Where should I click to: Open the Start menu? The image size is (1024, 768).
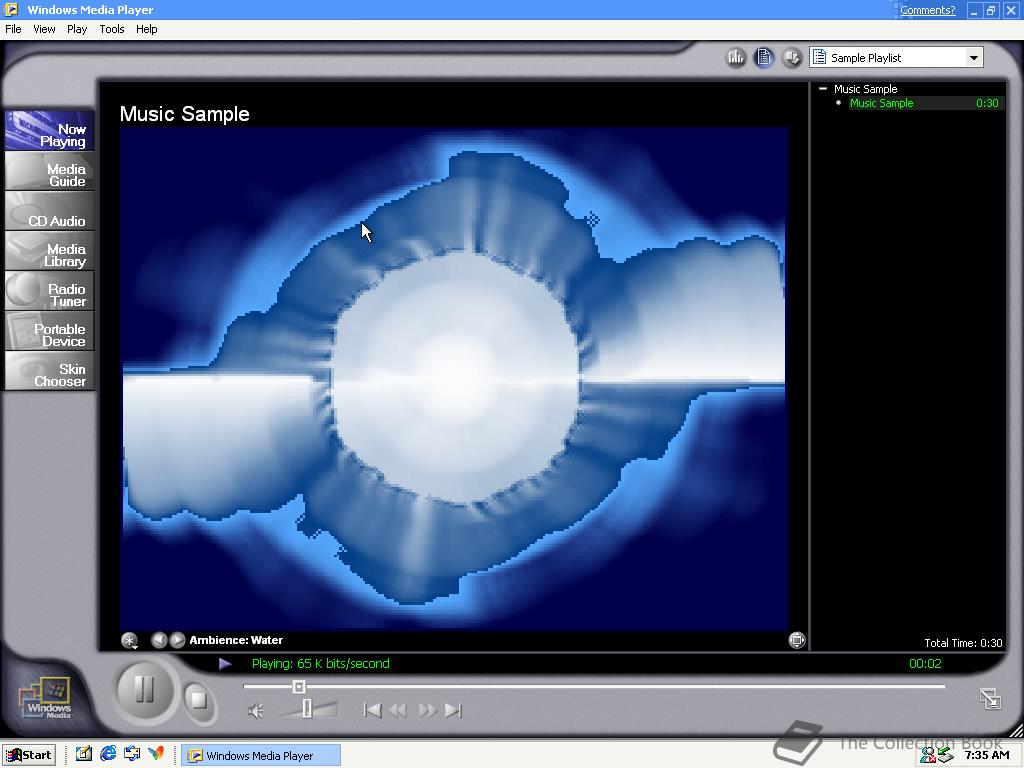coord(29,756)
